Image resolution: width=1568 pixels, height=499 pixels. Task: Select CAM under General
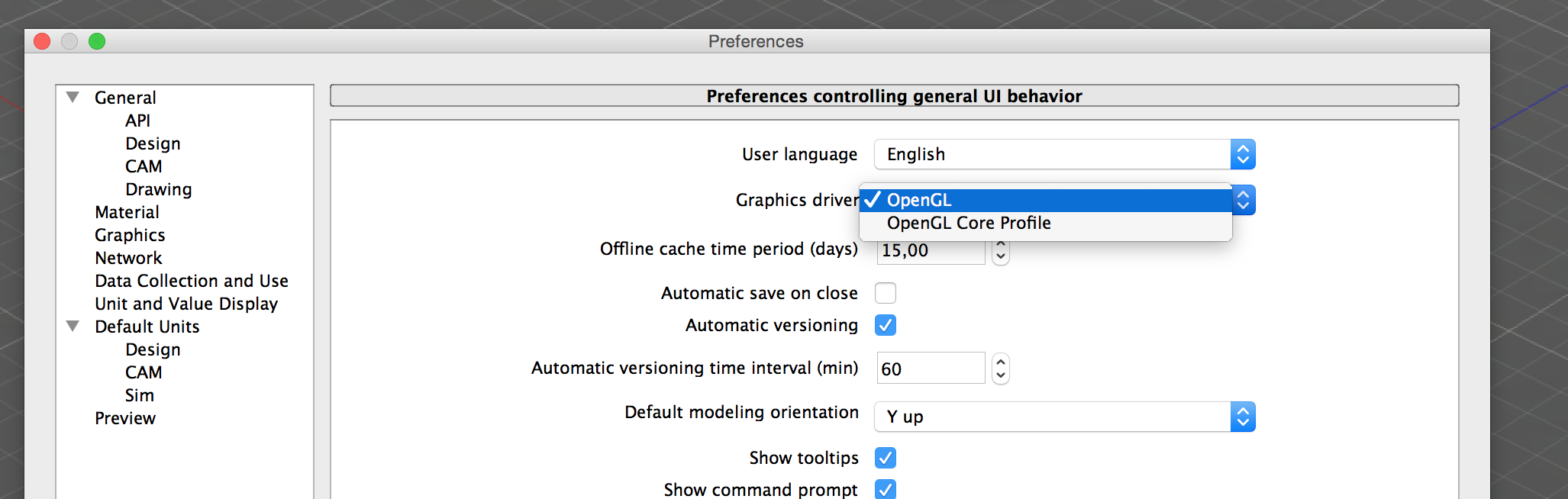tap(144, 166)
